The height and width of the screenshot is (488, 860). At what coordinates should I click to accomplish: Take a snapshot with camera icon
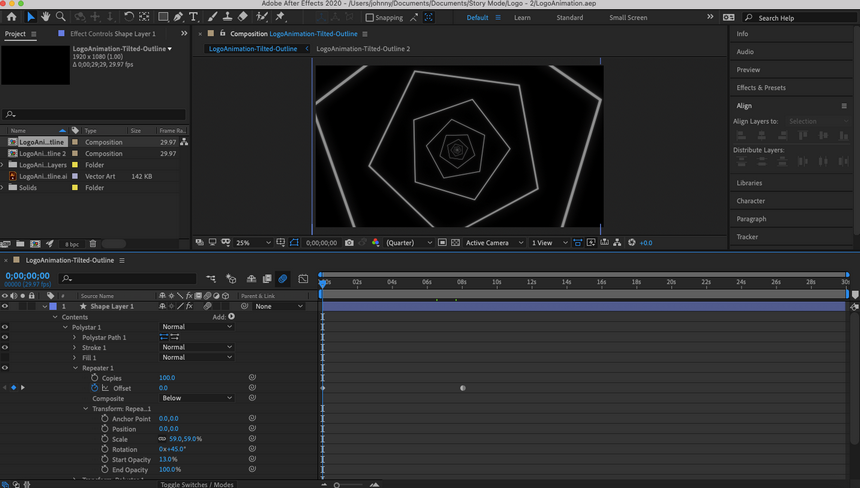349,243
